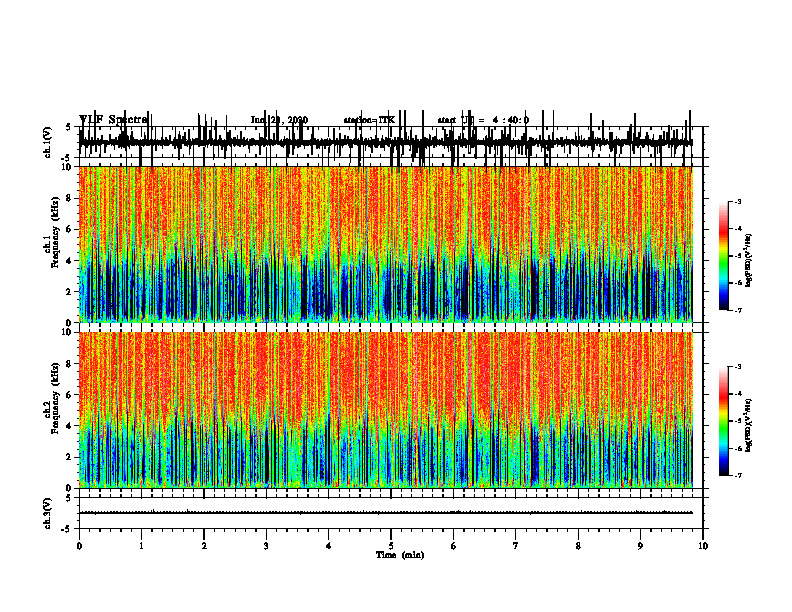Click the "10" label ending the time axis
The width and height of the screenshot is (792, 612).
point(703,546)
